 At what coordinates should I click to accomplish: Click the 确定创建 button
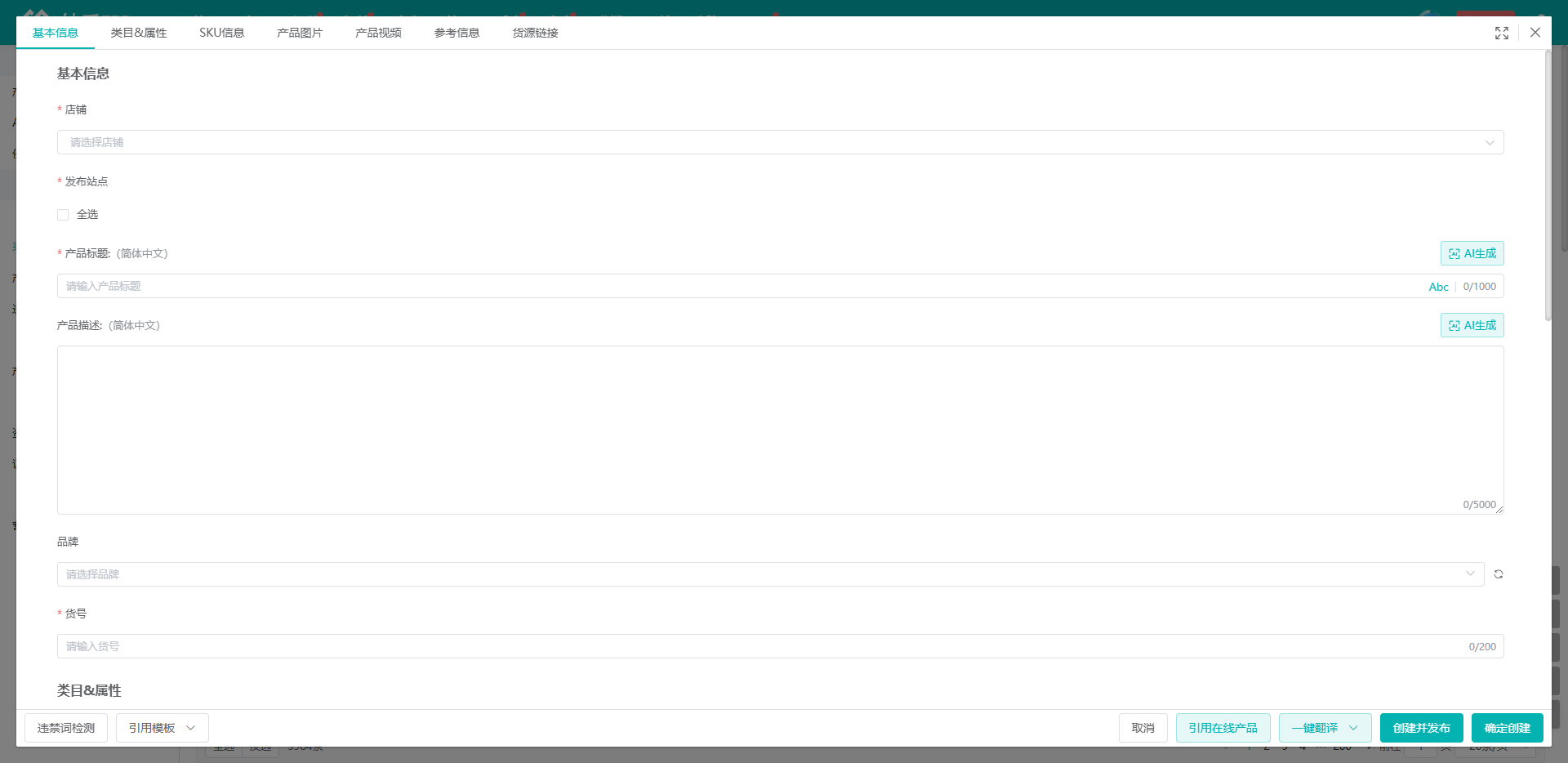tap(1507, 728)
